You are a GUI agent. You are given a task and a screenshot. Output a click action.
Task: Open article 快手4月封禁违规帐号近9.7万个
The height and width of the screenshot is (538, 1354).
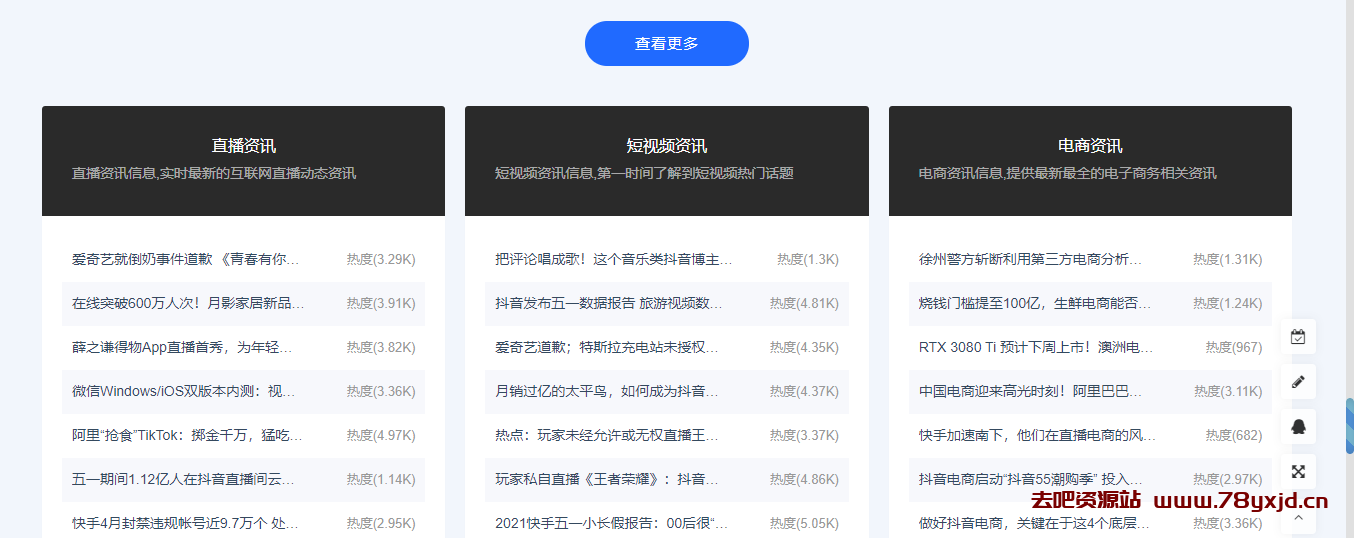click(186, 523)
